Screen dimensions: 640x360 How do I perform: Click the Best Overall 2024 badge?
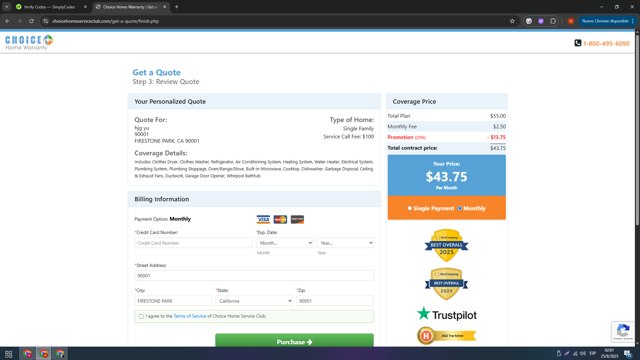(447, 284)
